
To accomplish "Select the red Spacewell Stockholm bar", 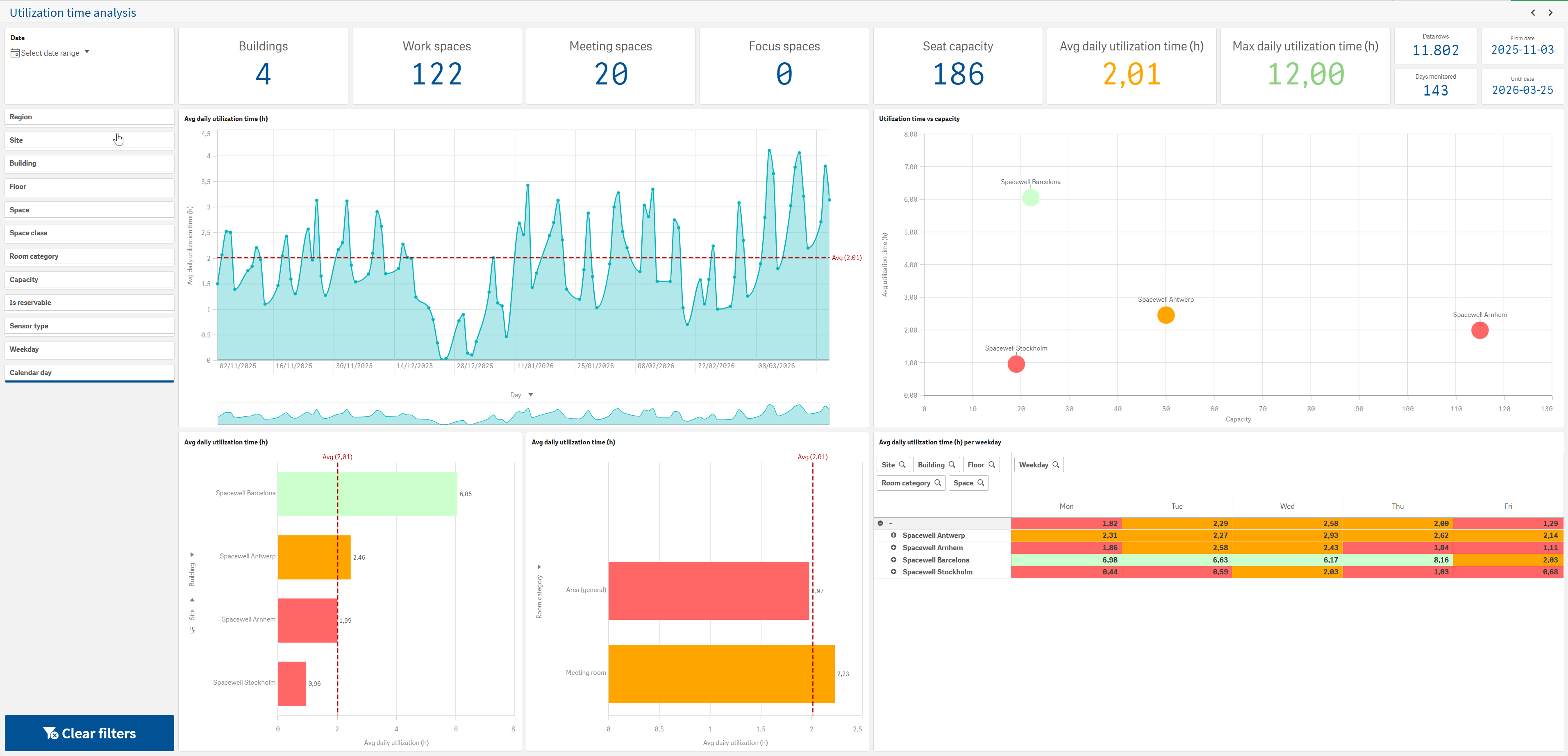I will click(292, 683).
